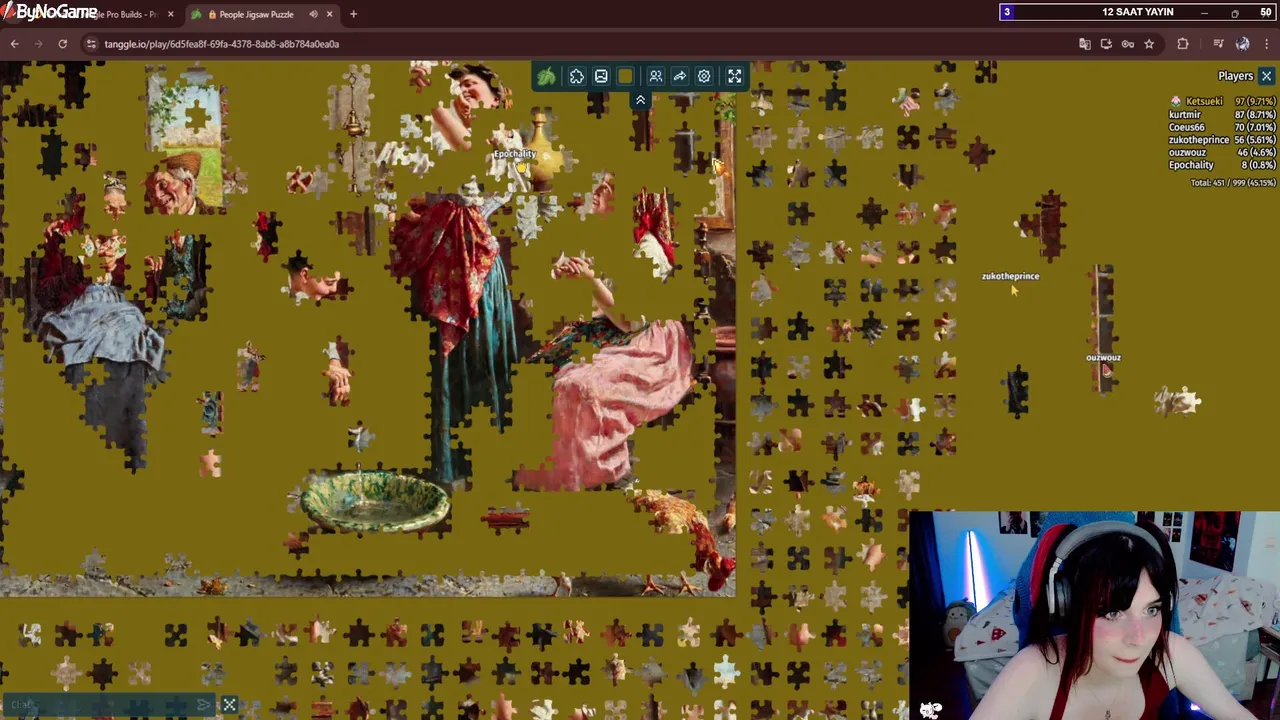Close the Pro Builds tab
Screen dimensions: 1280x720
170,14
